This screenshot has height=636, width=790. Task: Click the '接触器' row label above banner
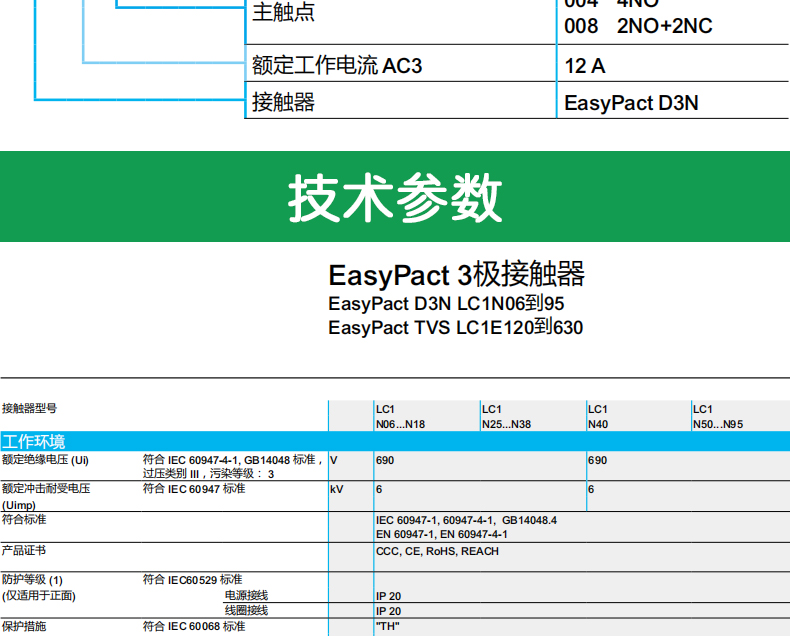point(283,102)
